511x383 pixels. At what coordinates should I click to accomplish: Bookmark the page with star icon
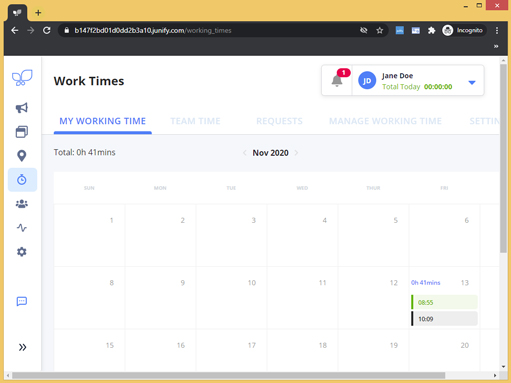click(x=380, y=30)
